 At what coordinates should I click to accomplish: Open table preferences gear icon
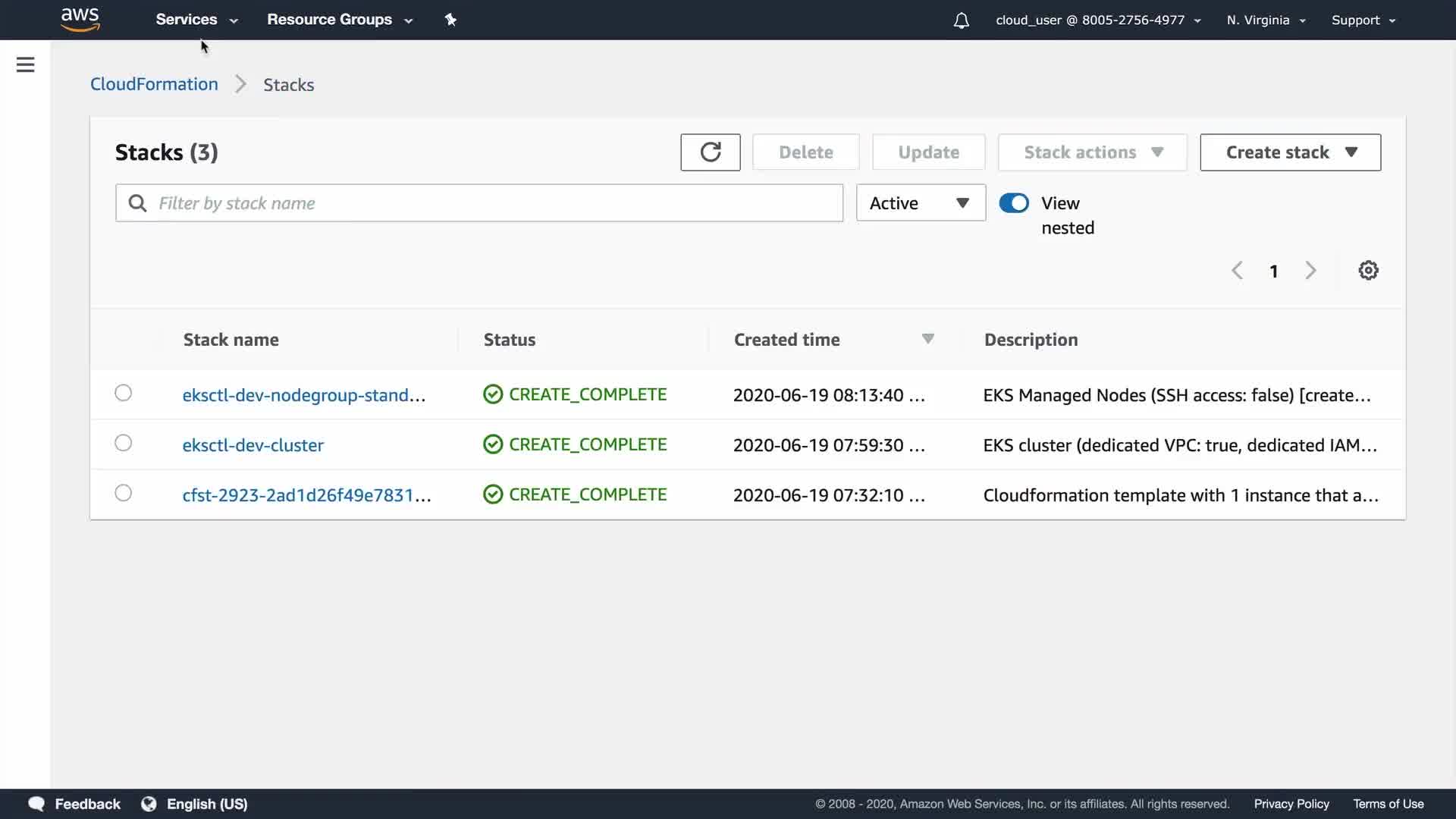point(1368,271)
